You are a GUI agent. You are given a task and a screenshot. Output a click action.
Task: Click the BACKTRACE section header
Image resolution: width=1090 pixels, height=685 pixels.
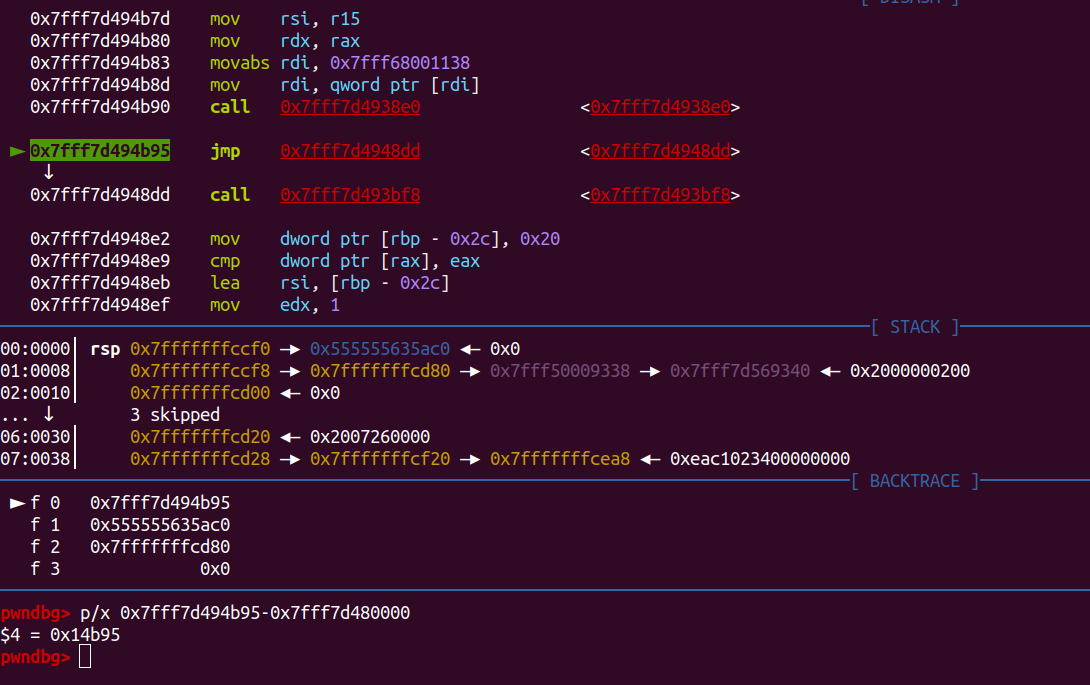tap(914, 481)
